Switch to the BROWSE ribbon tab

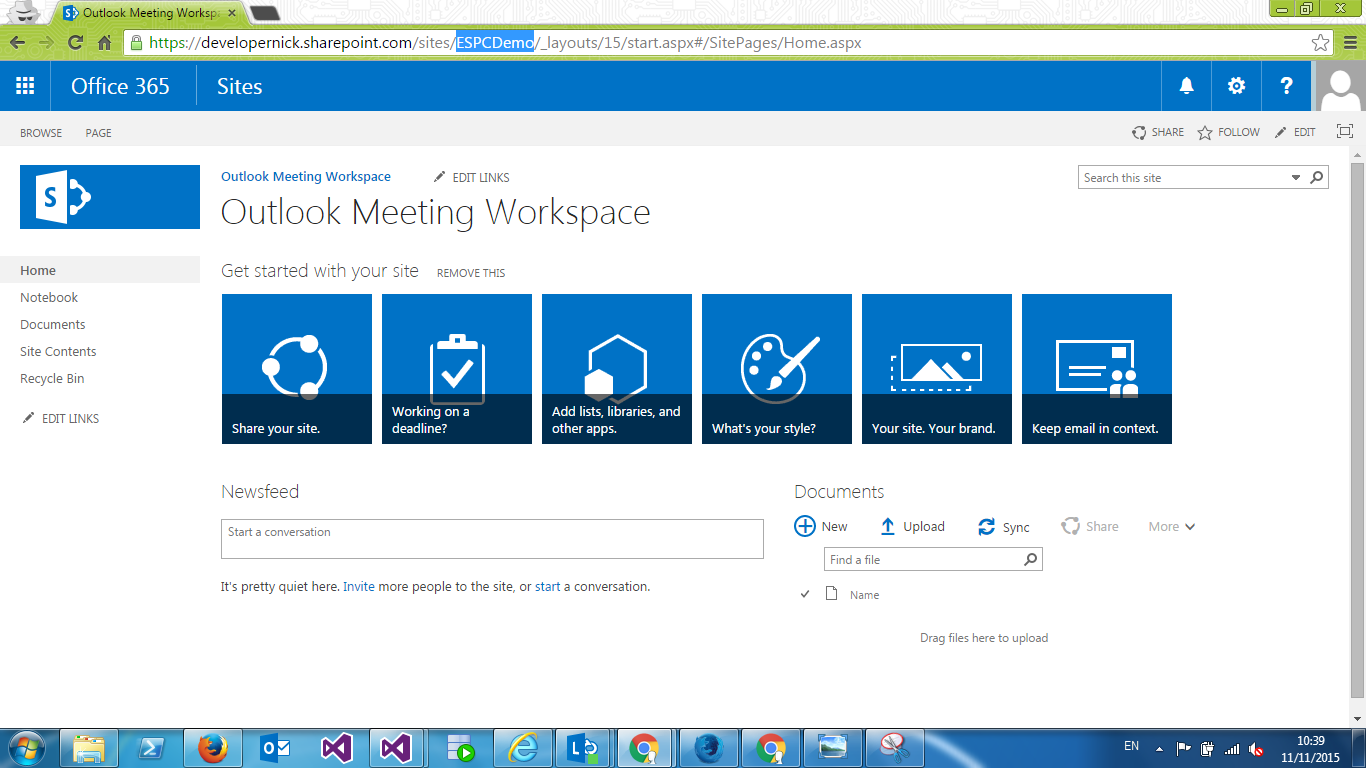point(41,133)
